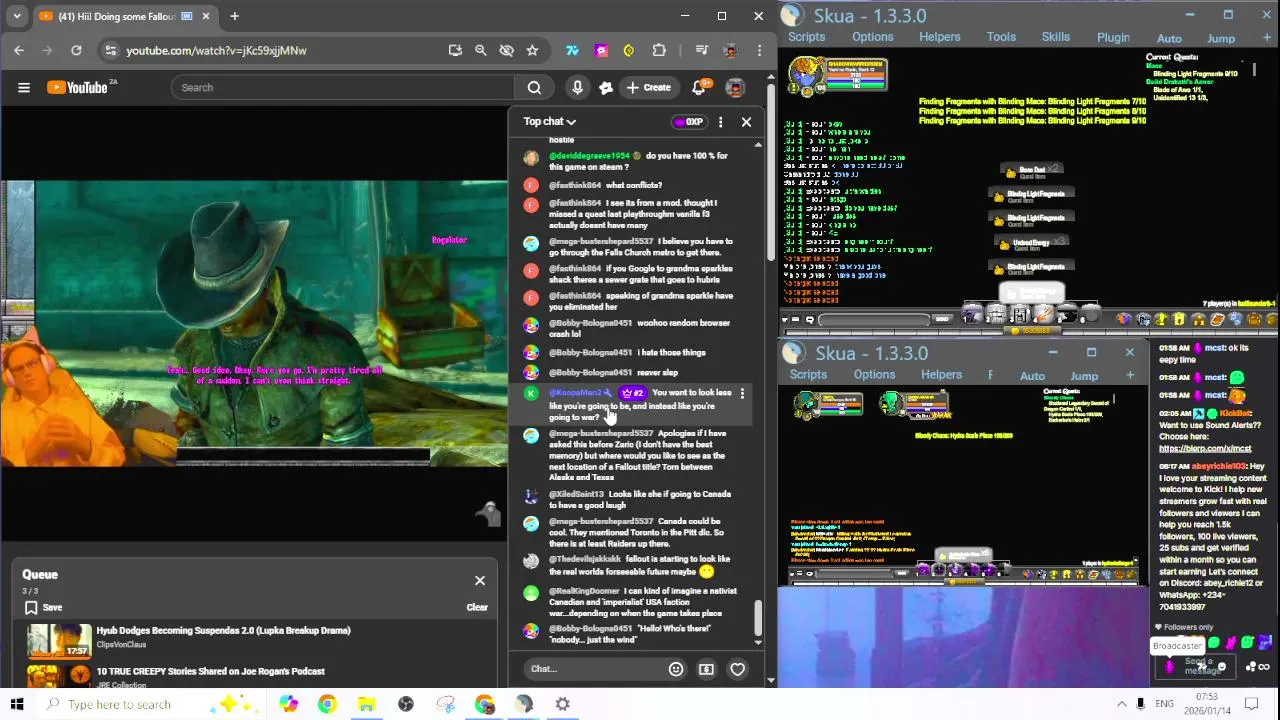Open Chrome extensions puzzle icon

(x=659, y=50)
